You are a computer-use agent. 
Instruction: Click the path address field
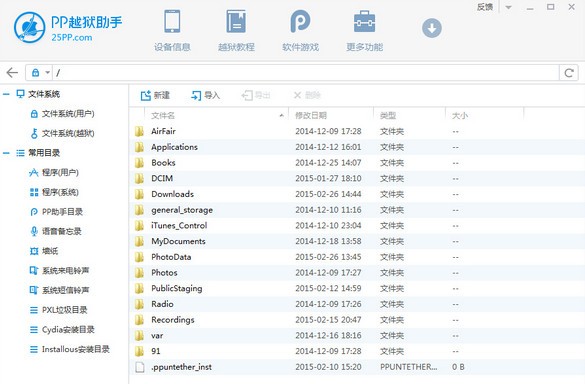pos(306,72)
